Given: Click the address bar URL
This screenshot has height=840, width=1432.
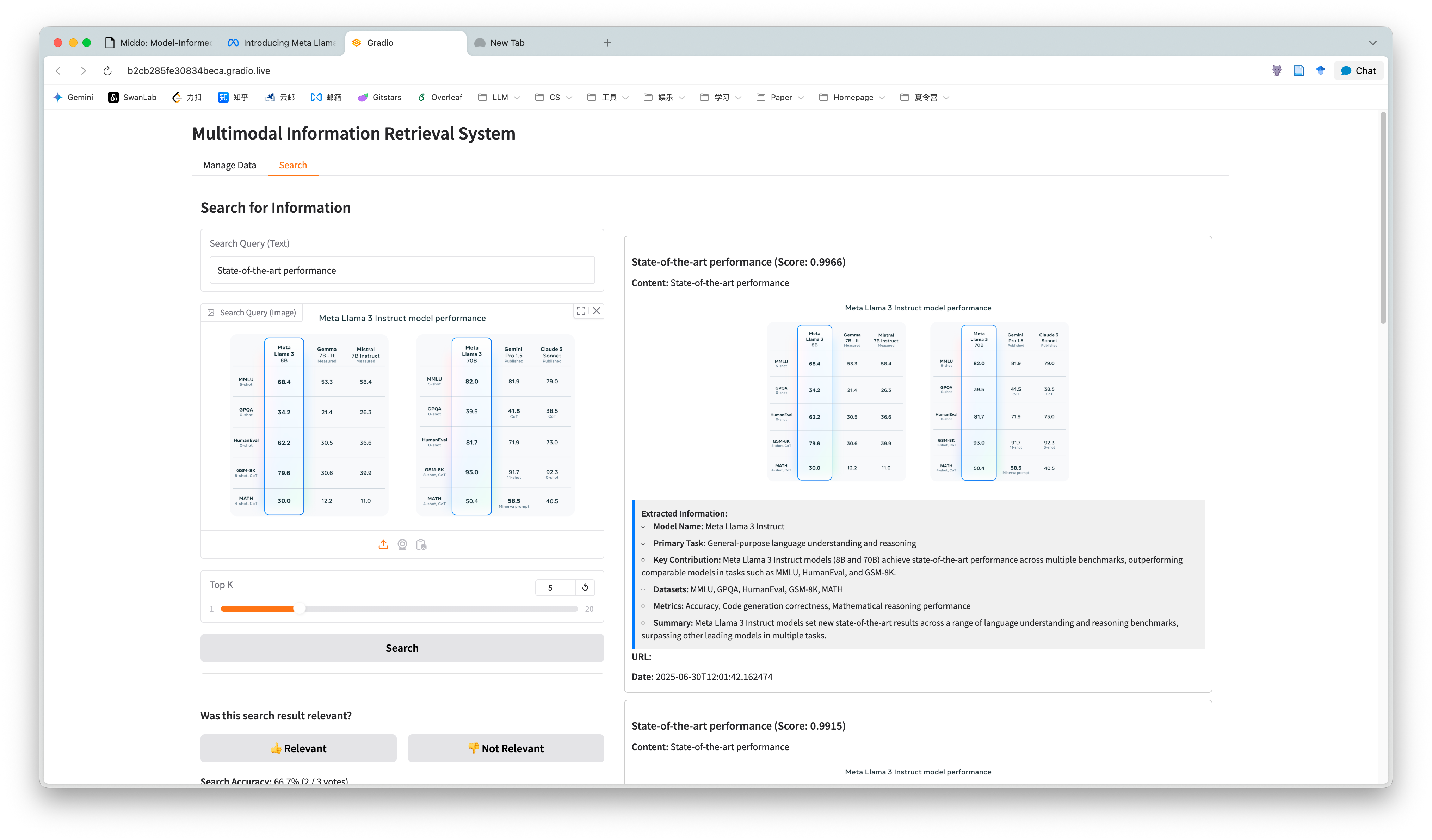Looking at the screenshot, I should pos(198,70).
